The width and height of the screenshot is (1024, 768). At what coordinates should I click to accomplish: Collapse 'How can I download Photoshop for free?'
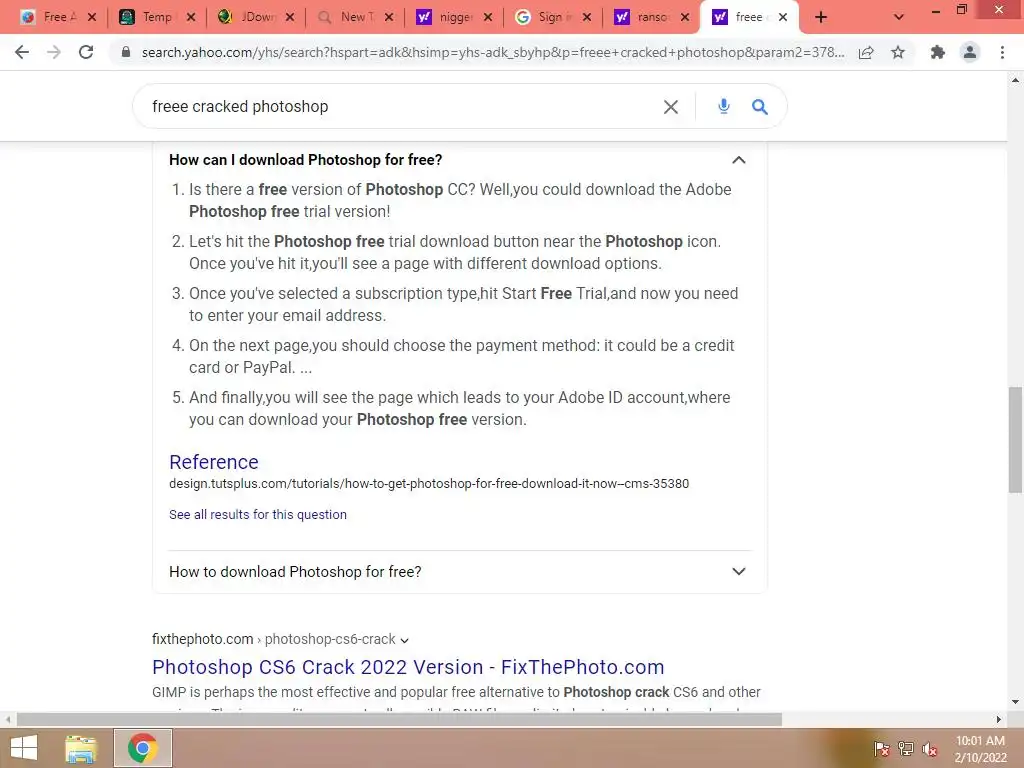coord(739,160)
